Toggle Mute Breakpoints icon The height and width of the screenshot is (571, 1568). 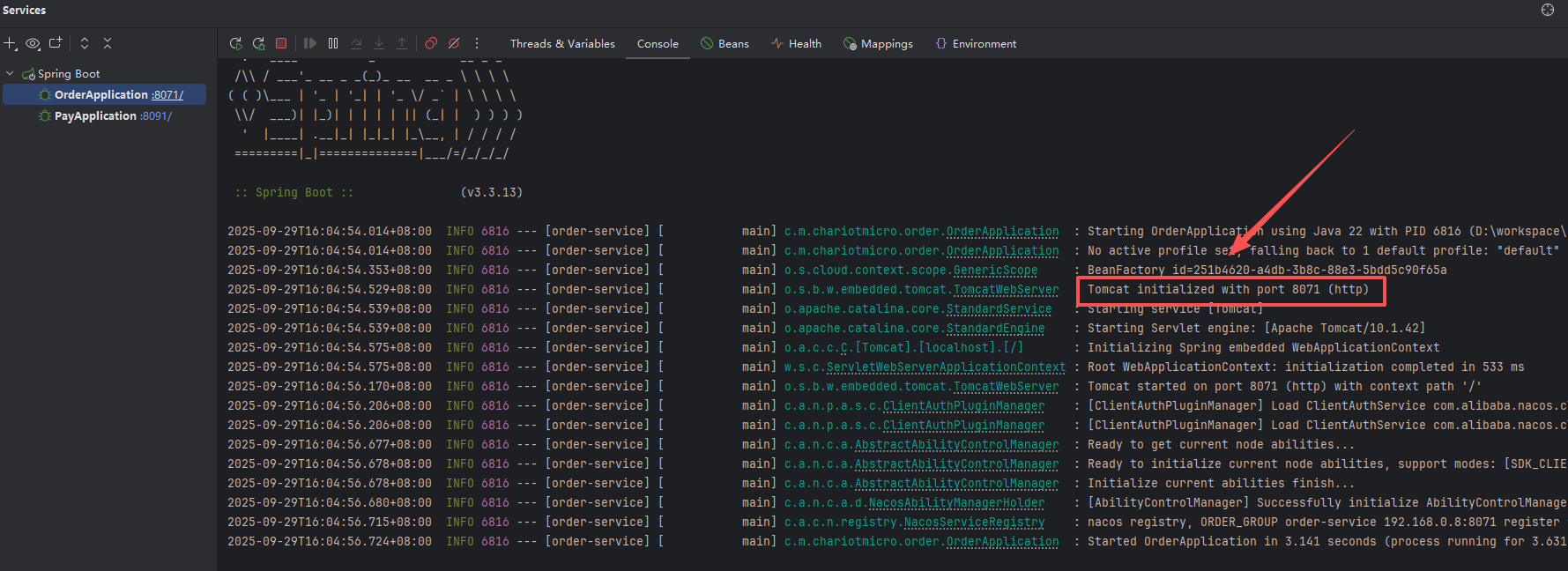[x=454, y=43]
